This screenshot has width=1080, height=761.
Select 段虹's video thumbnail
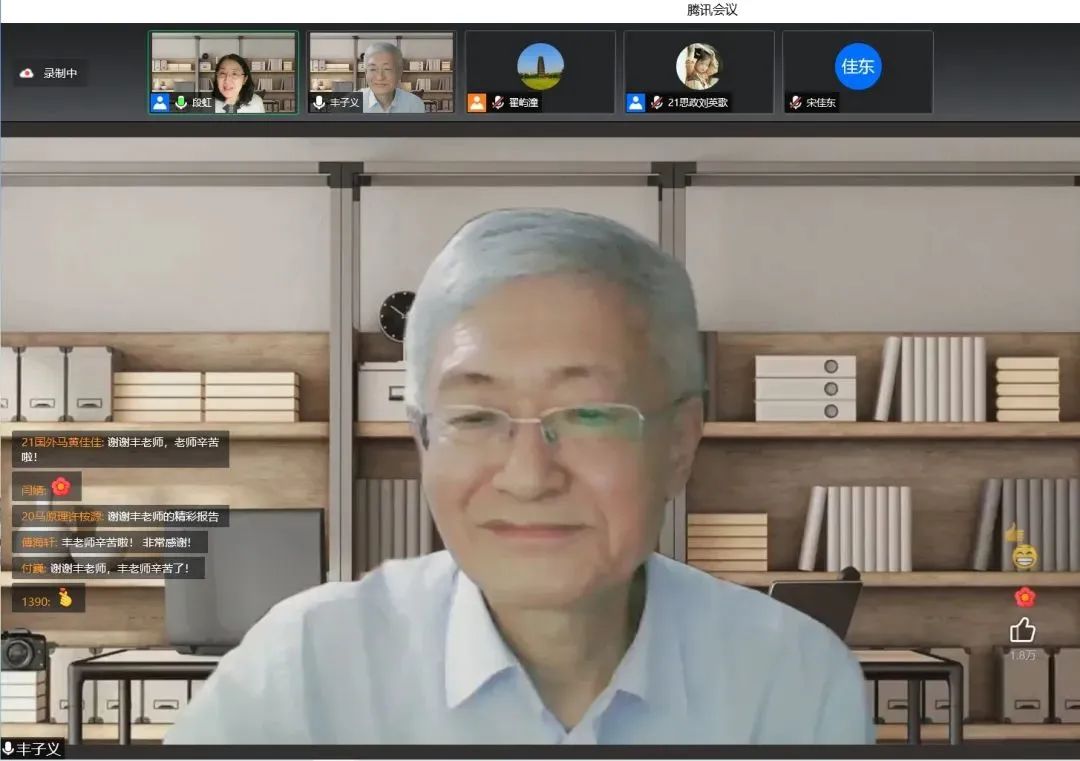223,70
